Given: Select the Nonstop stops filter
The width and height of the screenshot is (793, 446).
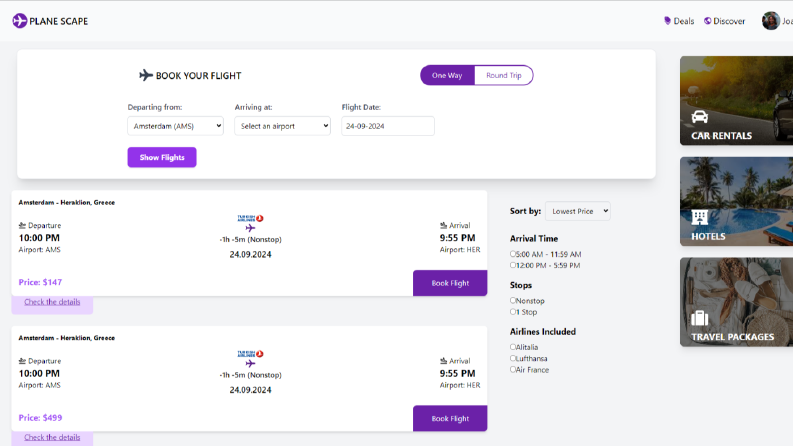Looking at the screenshot, I should 513,300.
